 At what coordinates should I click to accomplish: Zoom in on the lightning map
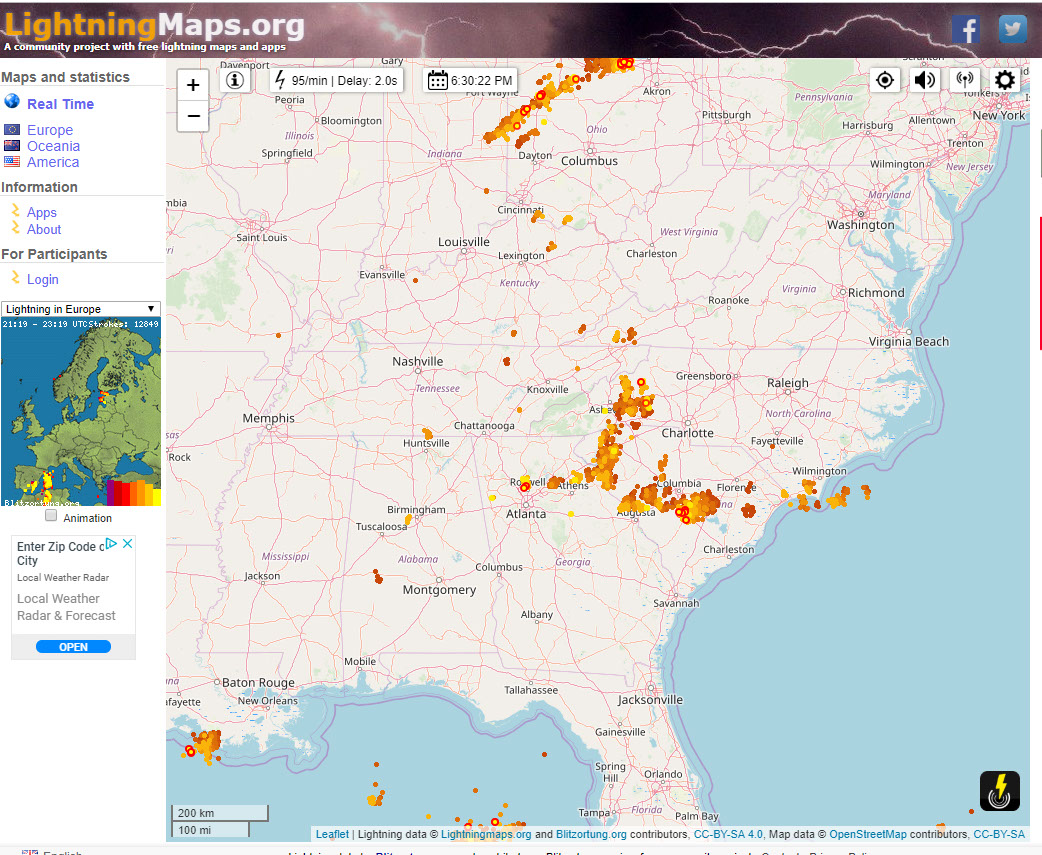tap(193, 86)
